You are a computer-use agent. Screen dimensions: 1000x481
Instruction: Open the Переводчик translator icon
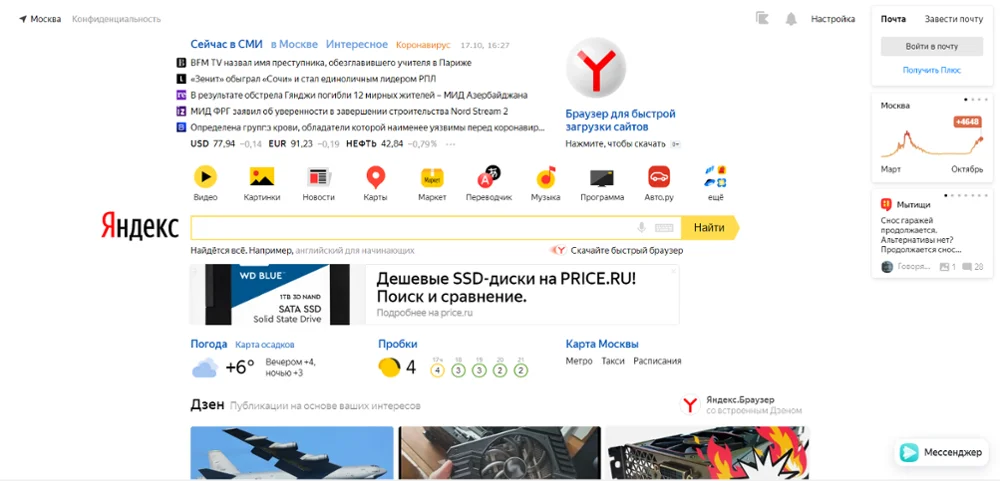pos(489,176)
